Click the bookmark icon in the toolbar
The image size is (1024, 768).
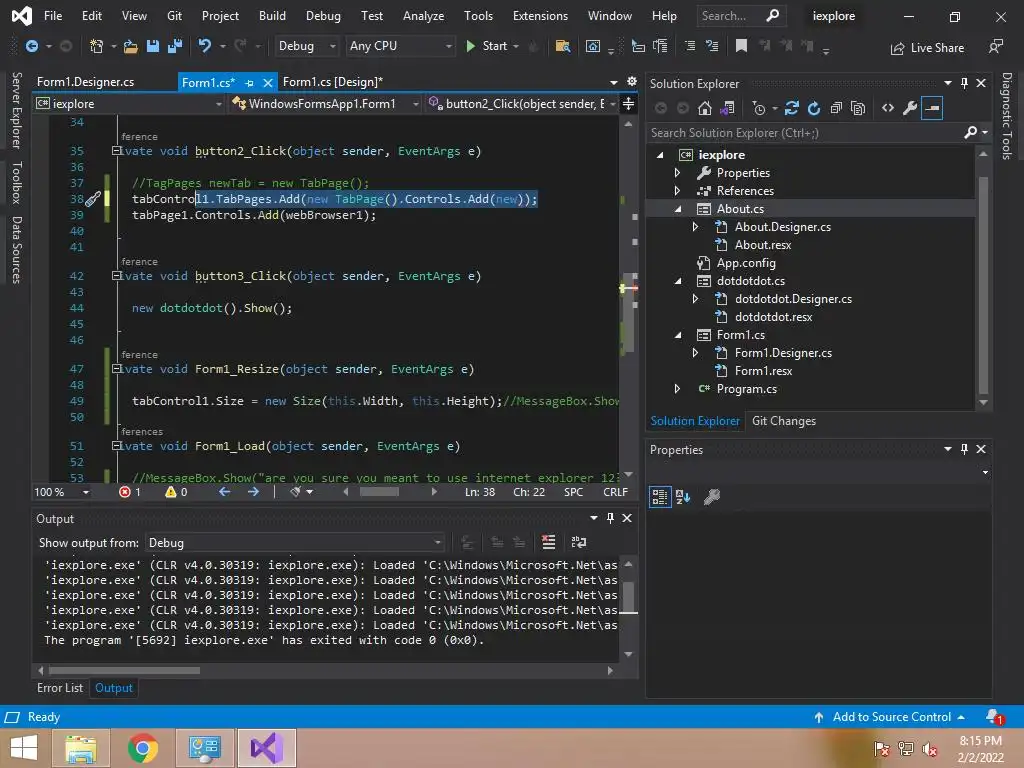(x=741, y=46)
